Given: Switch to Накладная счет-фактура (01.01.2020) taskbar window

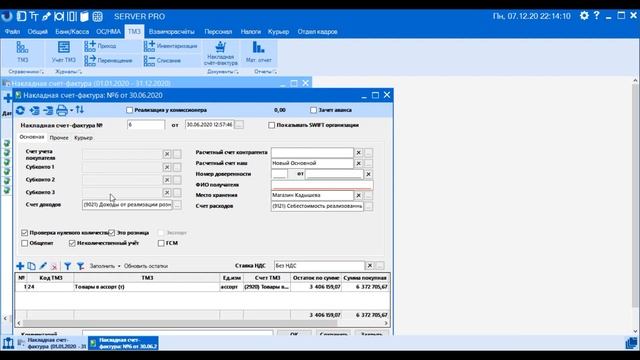Looking at the screenshot, I should 52,343.
